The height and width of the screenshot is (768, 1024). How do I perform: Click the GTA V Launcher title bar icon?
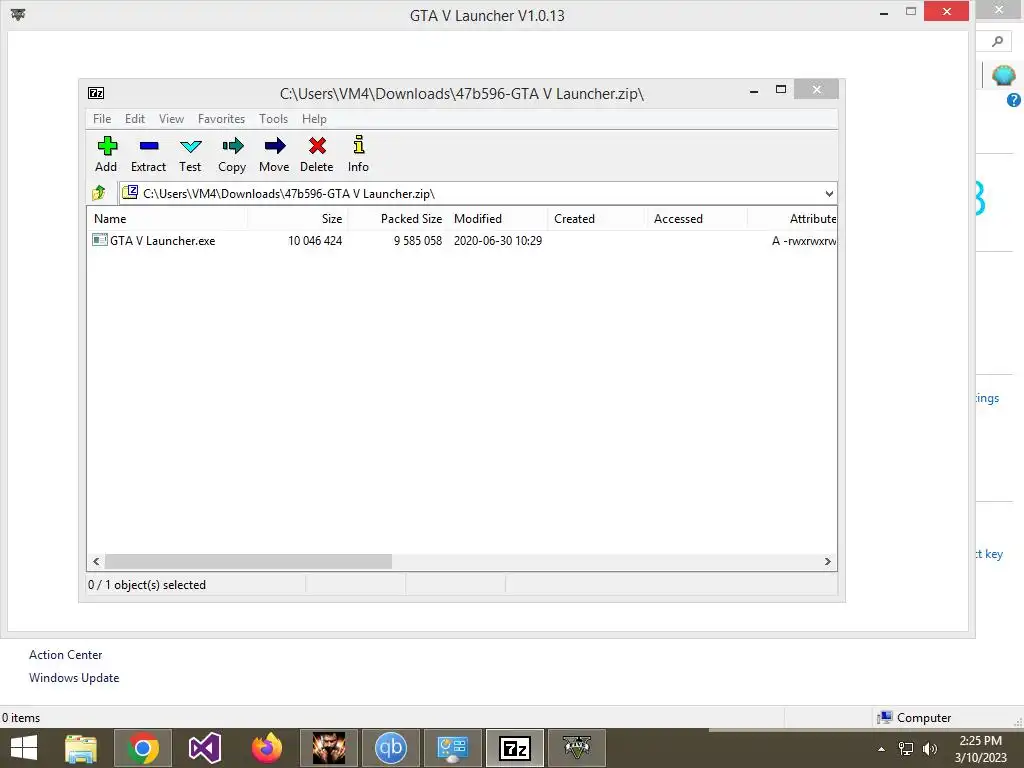(18, 14)
